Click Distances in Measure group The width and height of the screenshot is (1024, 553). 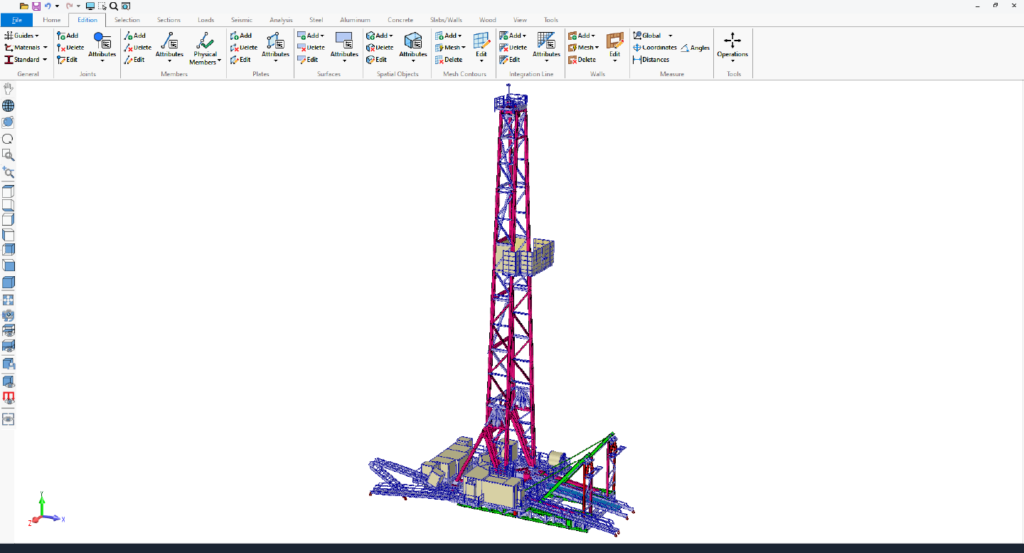tap(651, 59)
